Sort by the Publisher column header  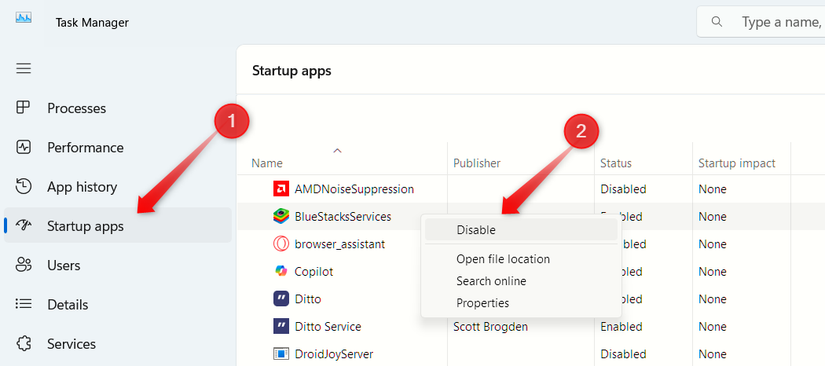(477, 163)
